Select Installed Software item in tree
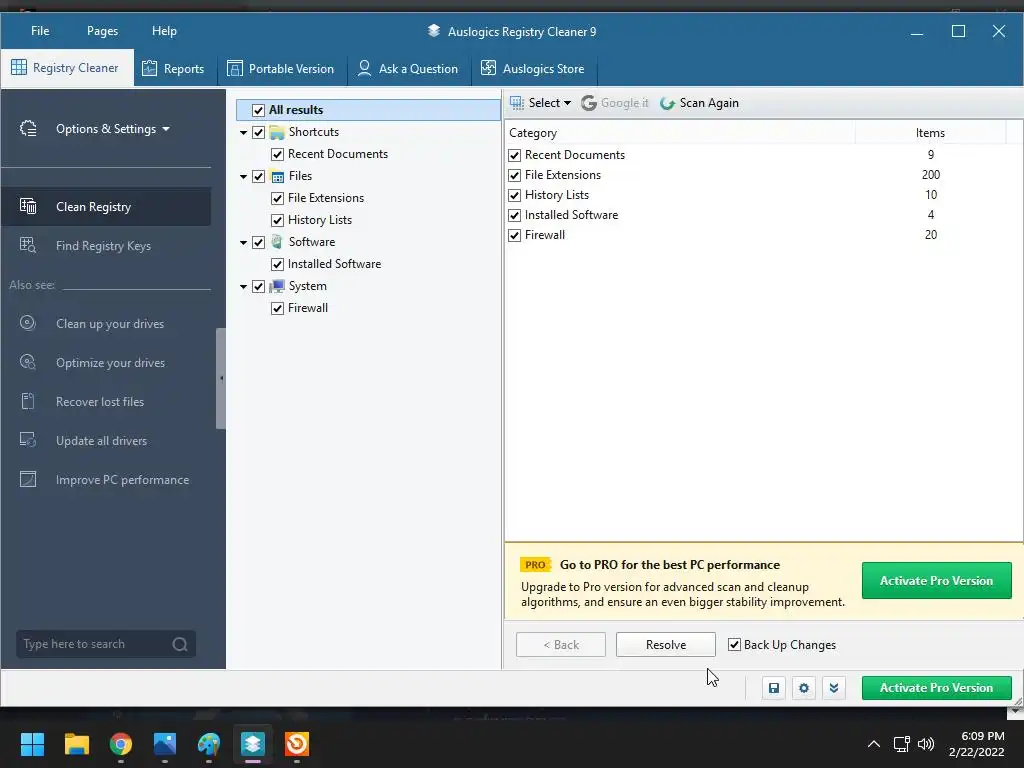This screenshot has width=1024, height=768. click(334, 264)
